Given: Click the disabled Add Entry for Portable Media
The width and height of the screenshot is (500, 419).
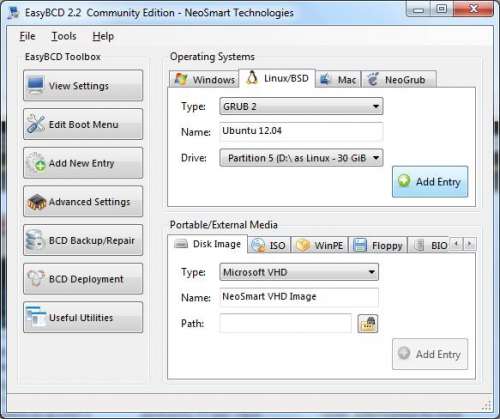Looking at the screenshot, I should pos(430,354).
